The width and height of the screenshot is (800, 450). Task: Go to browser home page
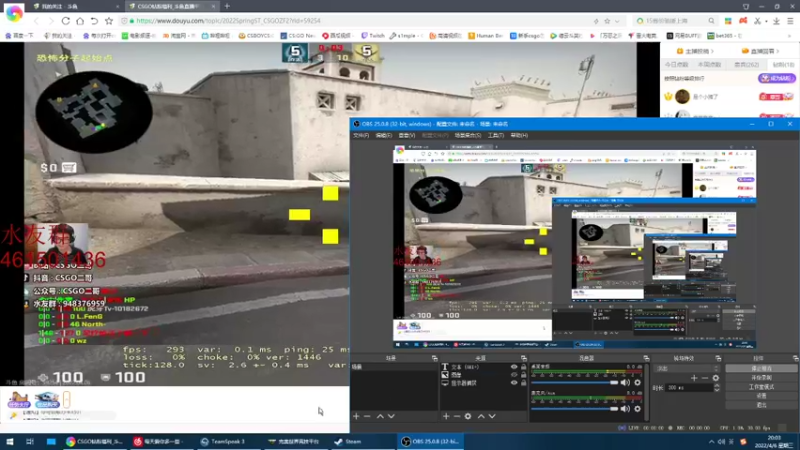tap(80, 21)
